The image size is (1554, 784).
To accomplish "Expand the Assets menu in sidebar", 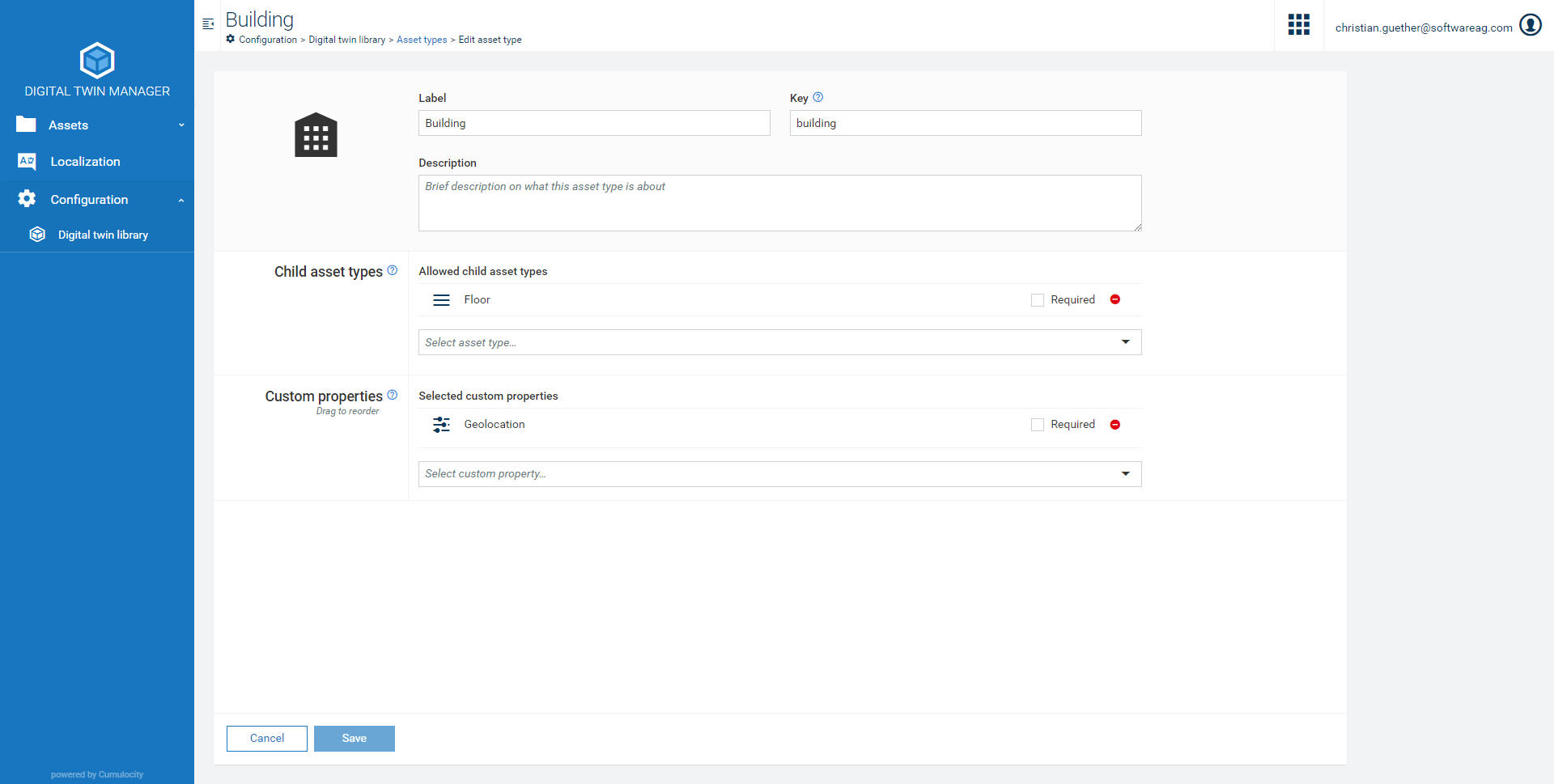I will pyautogui.click(x=97, y=125).
